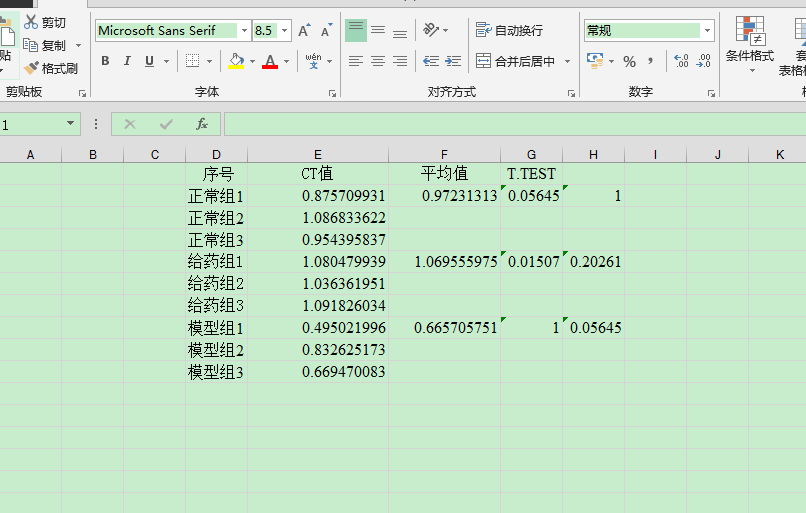Screen dimensions: 806x513
Task: Click accounting number format icon
Action: [x=595, y=61]
